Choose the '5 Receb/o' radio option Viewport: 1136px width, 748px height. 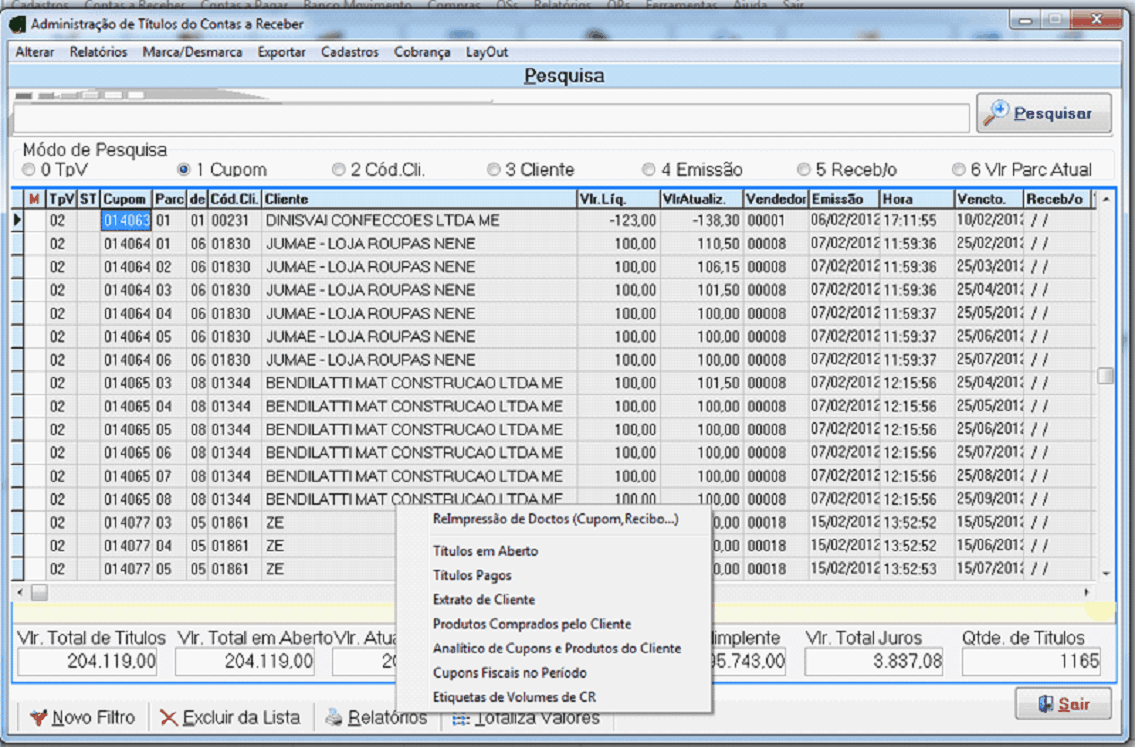point(803,170)
